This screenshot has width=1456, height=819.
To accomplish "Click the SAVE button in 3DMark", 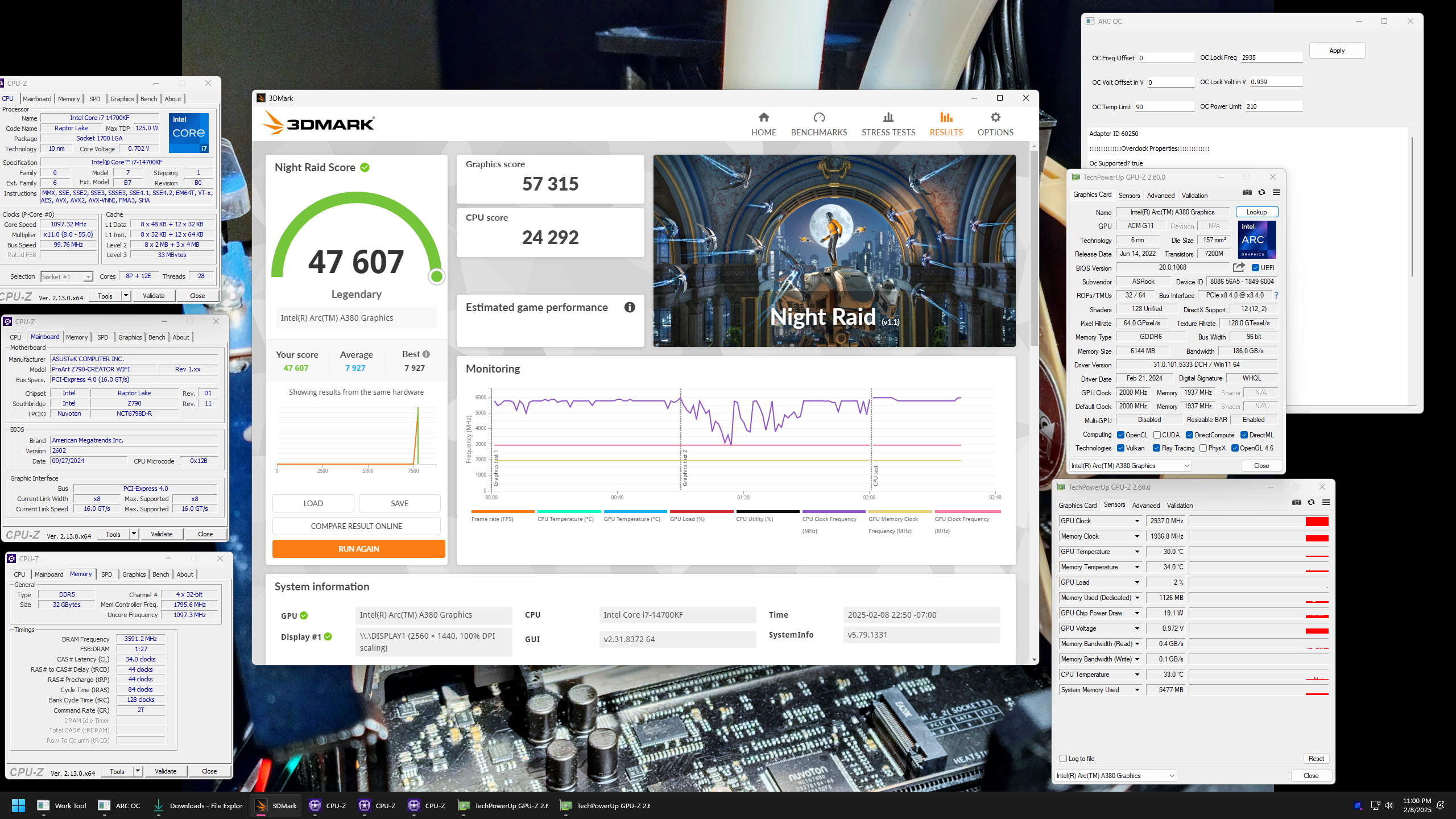I will pyautogui.click(x=399, y=503).
